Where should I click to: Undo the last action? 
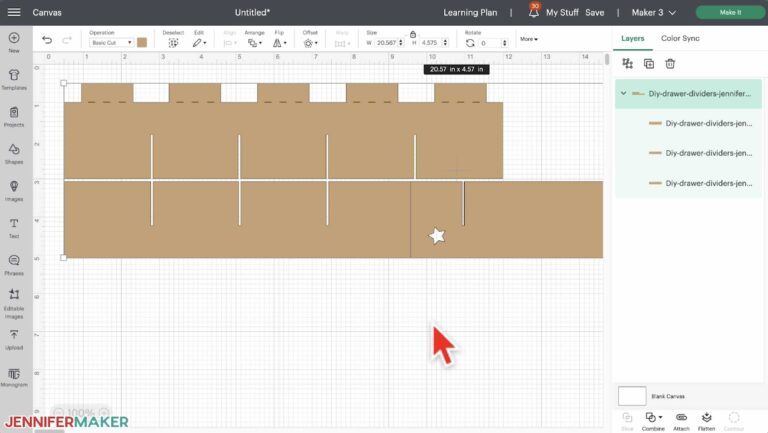[x=47, y=40]
